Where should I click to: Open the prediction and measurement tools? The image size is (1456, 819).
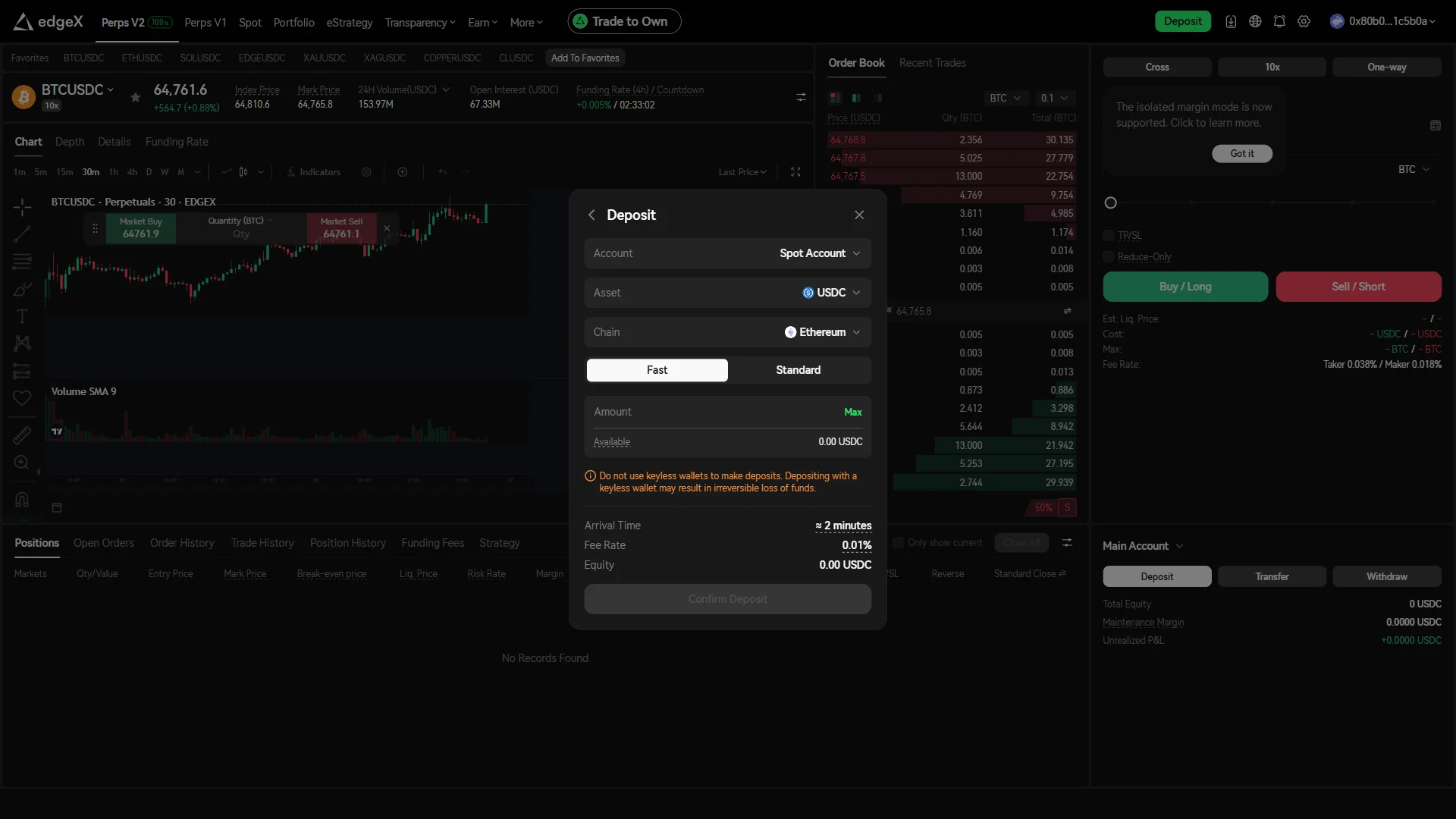point(22,372)
